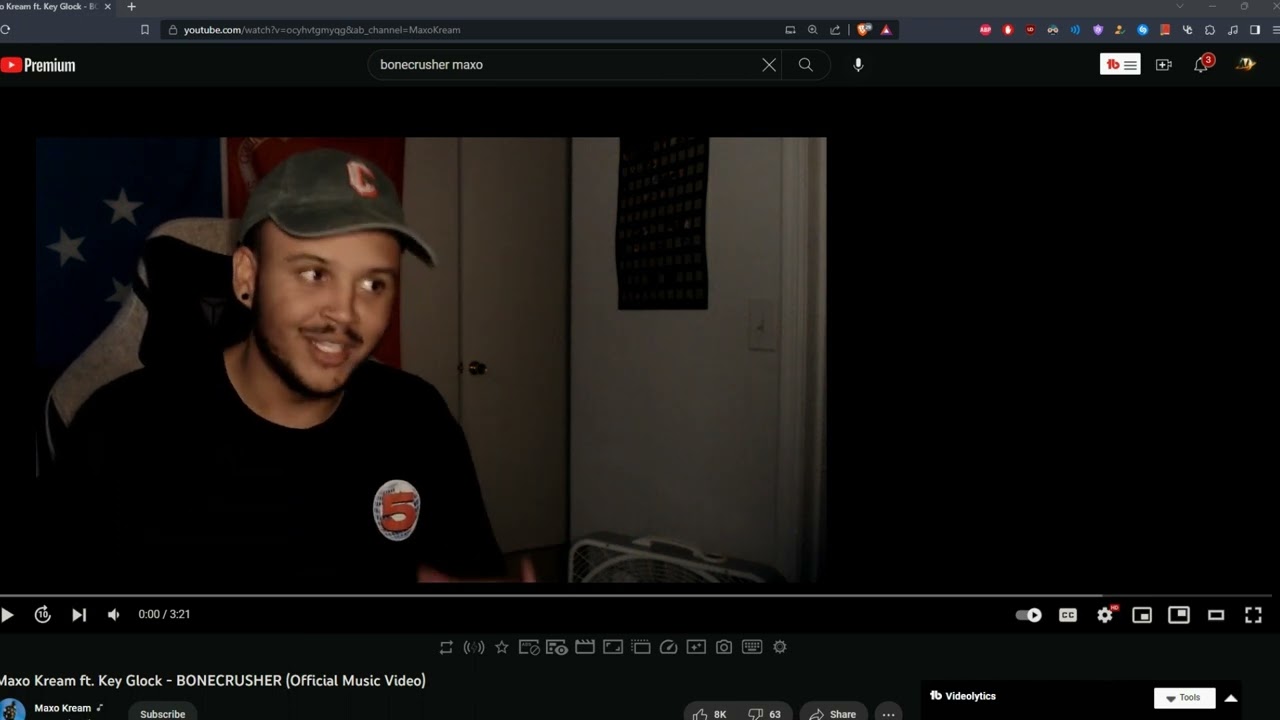Click the video filters sparkle icon

click(x=696, y=647)
